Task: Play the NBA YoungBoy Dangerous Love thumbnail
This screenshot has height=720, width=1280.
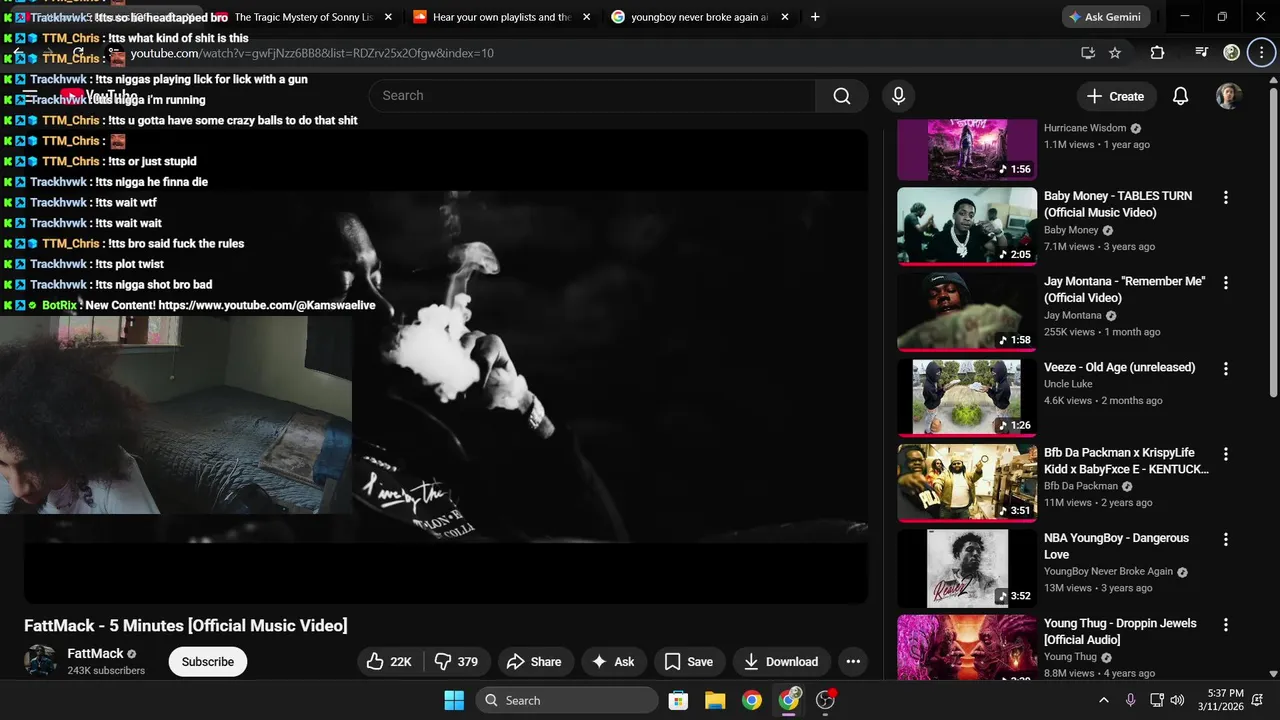Action: point(967,568)
